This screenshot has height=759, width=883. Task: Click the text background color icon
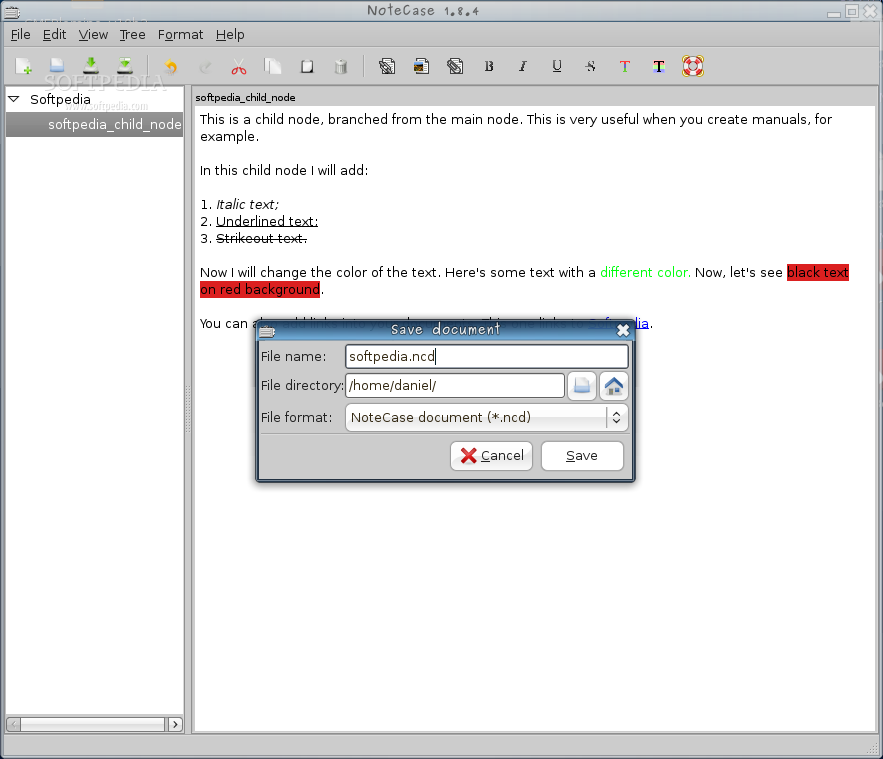(658, 66)
